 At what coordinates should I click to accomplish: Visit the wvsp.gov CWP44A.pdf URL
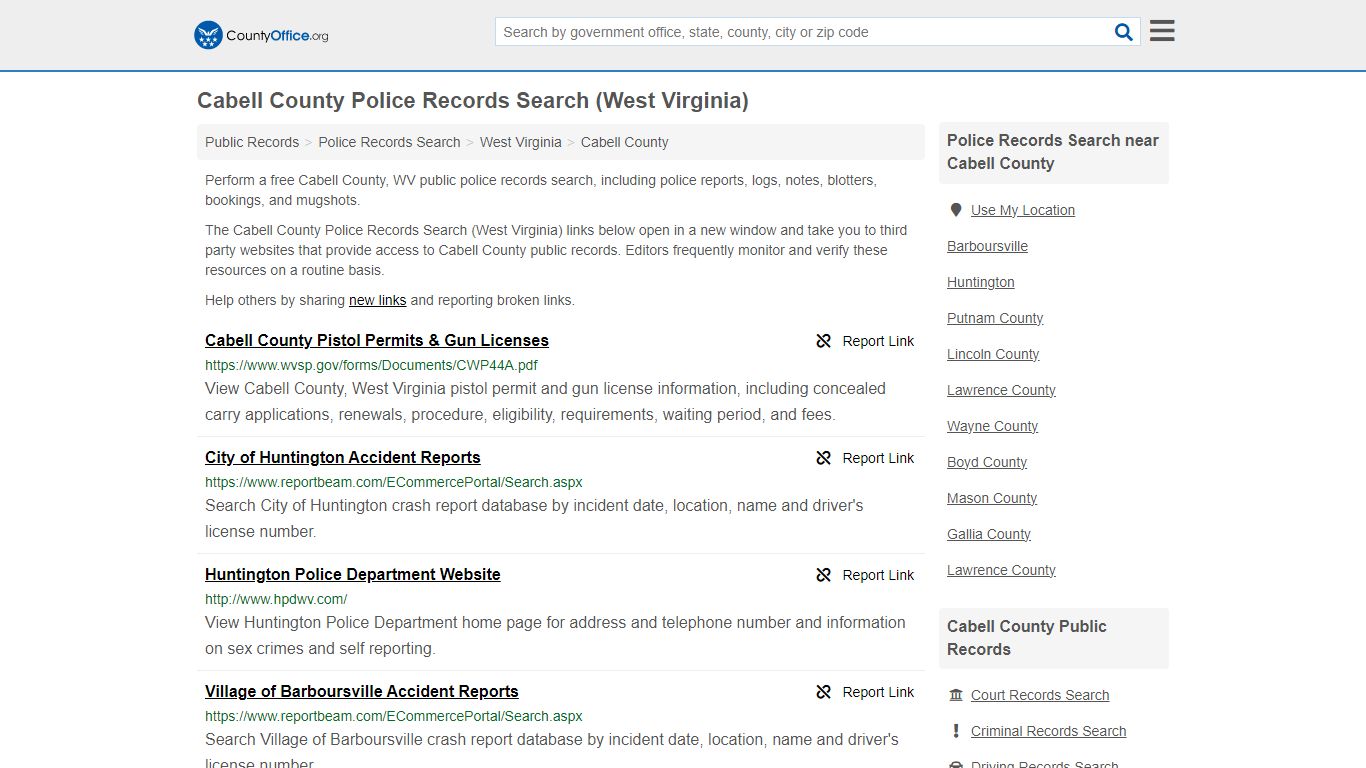pos(371,365)
